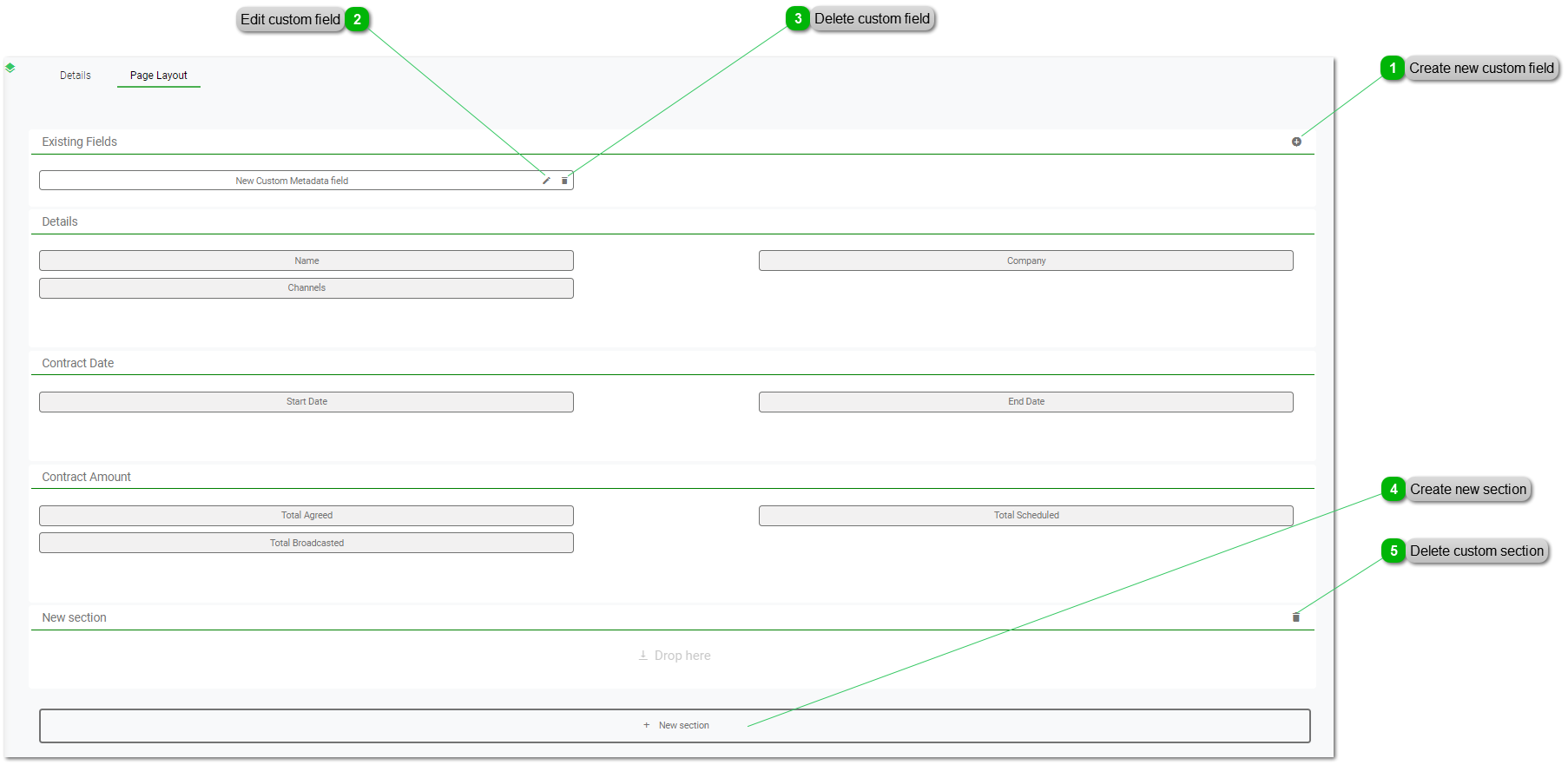Screen dimensions: 1568x765
Task: Open the Page Layout tab
Action: click(159, 76)
